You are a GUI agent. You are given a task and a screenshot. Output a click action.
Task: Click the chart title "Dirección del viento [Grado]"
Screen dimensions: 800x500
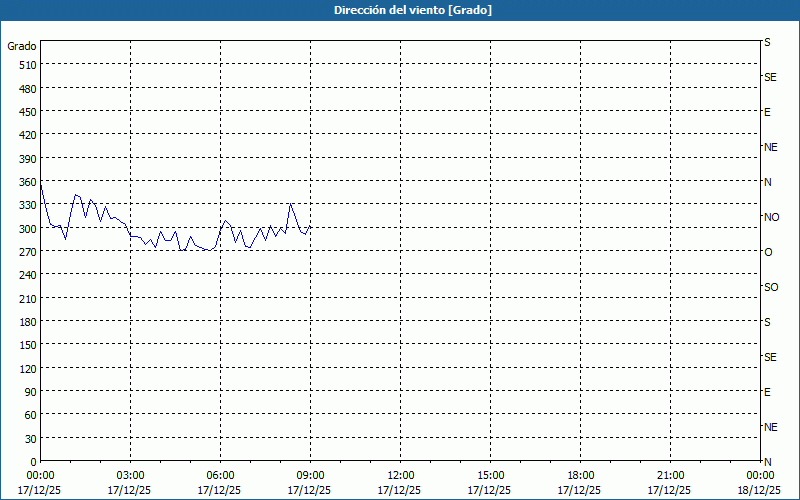click(399, 10)
